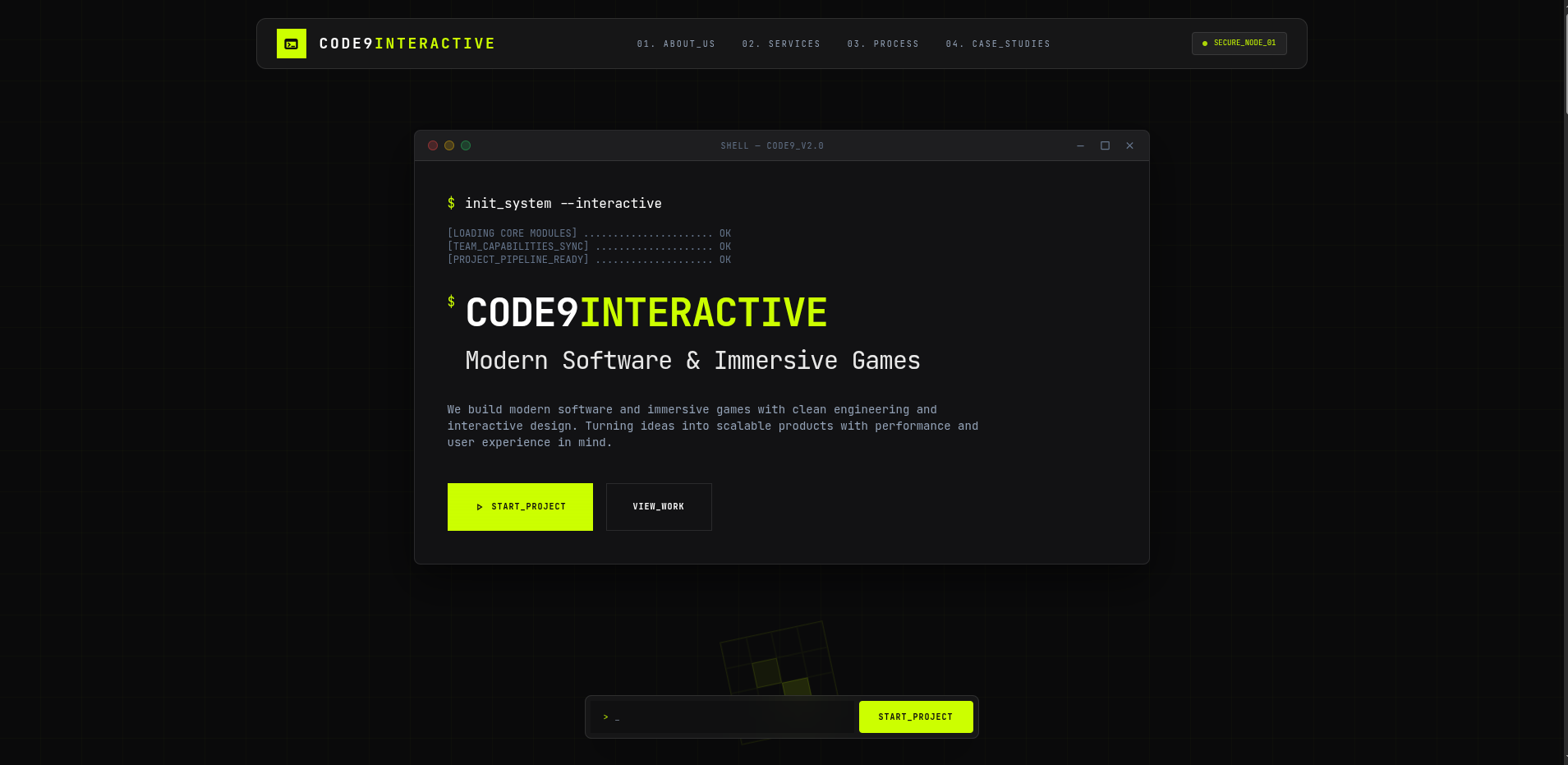
Task: Open the 03. PROCESS nav entry
Action: [884, 44]
